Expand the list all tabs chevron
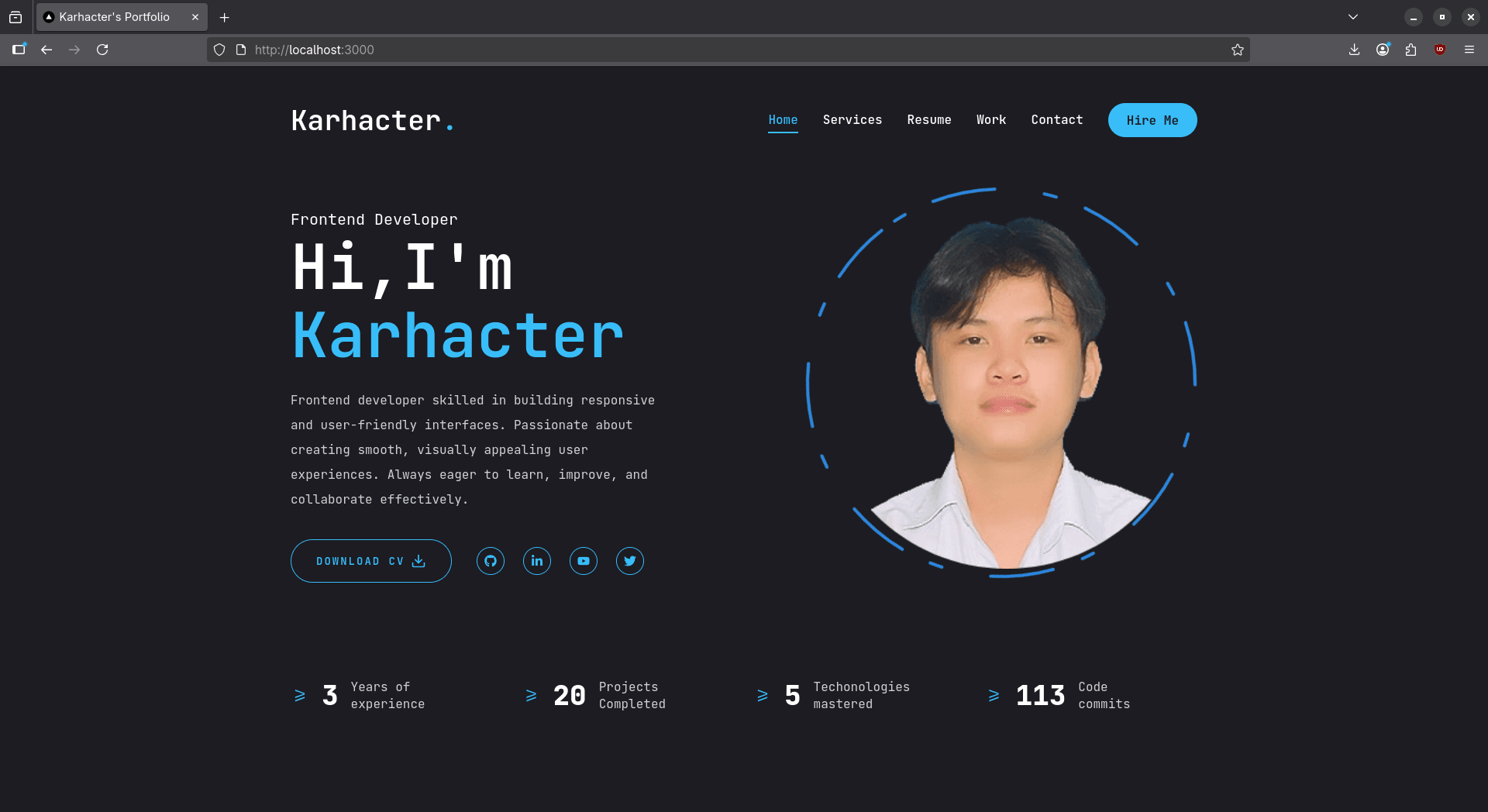The width and height of the screenshot is (1488, 812). coord(1353,17)
